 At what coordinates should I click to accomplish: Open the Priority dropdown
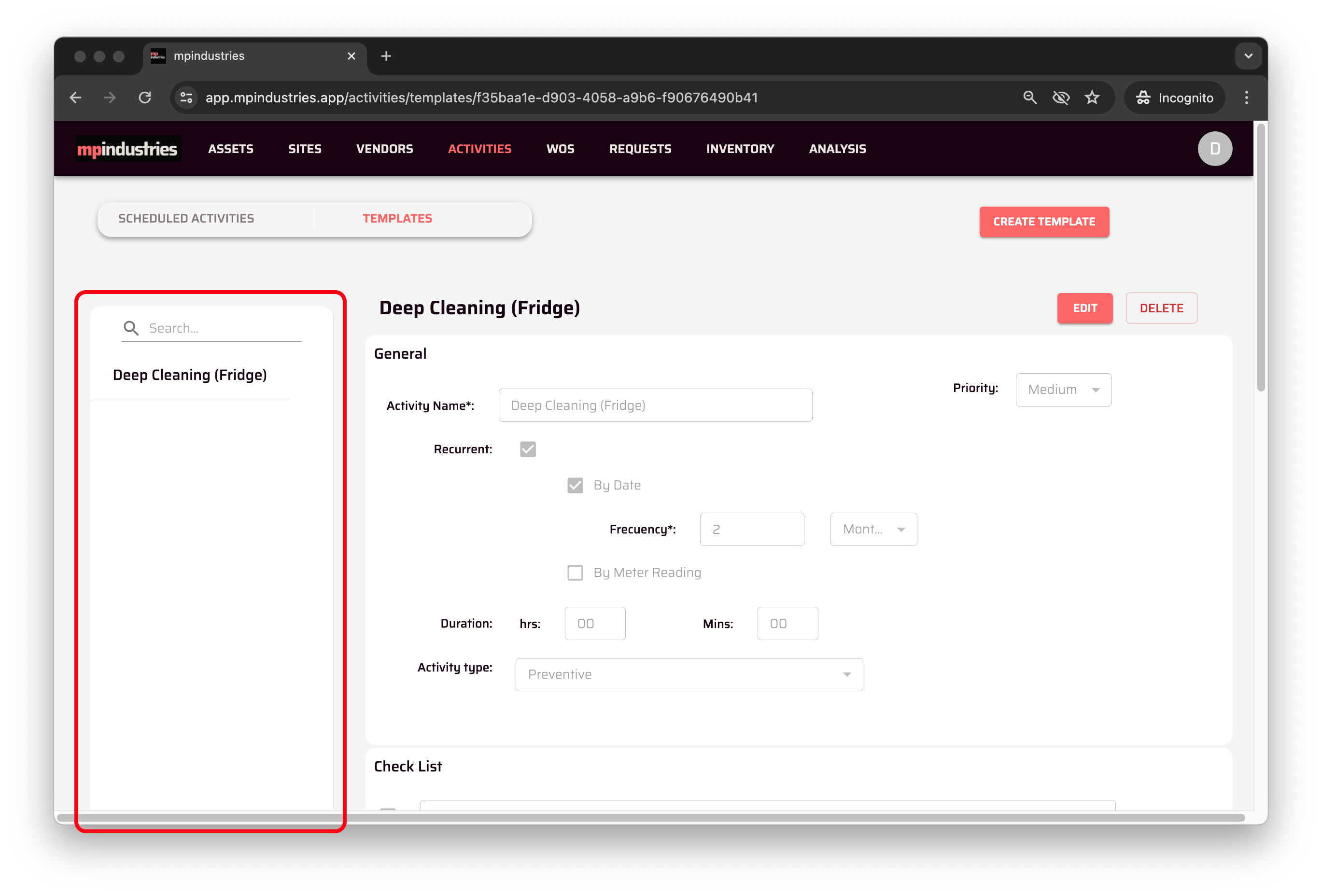pyautogui.click(x=1063, y=390)
